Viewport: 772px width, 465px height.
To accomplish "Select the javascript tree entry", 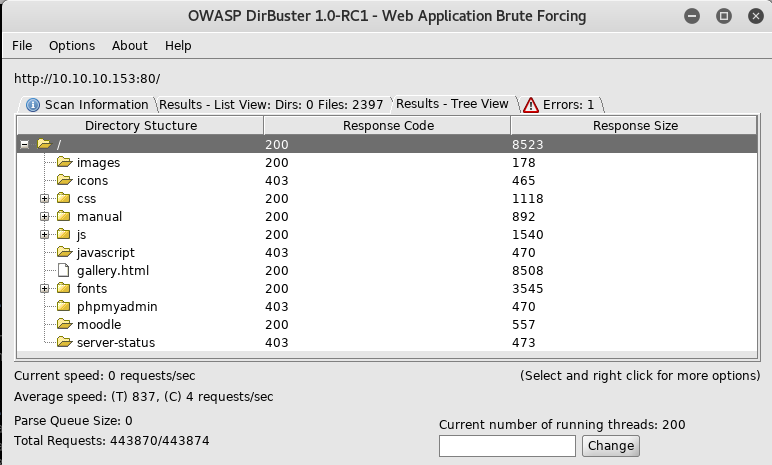I will (x=105, y=253).
